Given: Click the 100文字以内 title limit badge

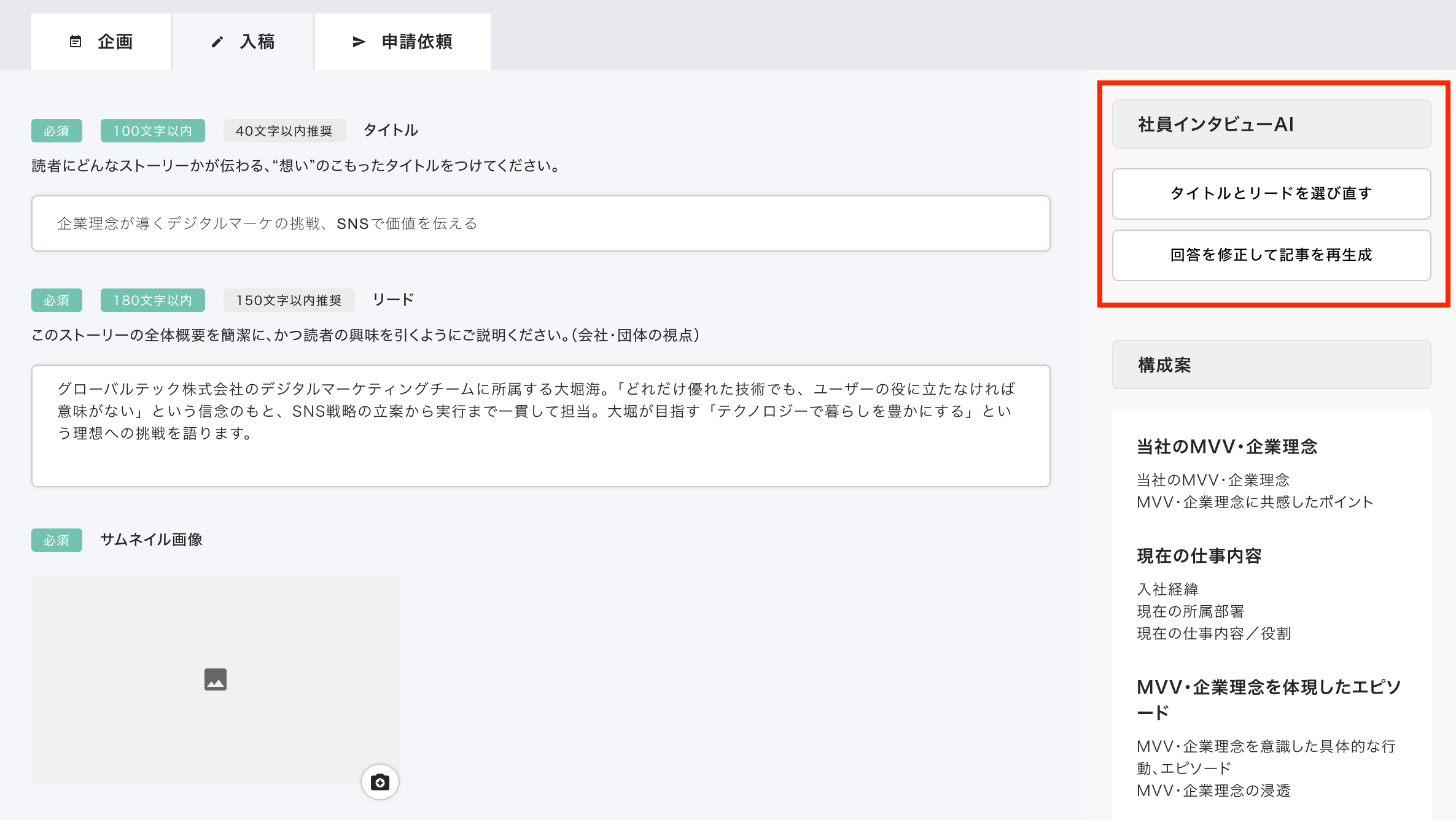Looking at the screenshot, I should (x=153, y=131).
